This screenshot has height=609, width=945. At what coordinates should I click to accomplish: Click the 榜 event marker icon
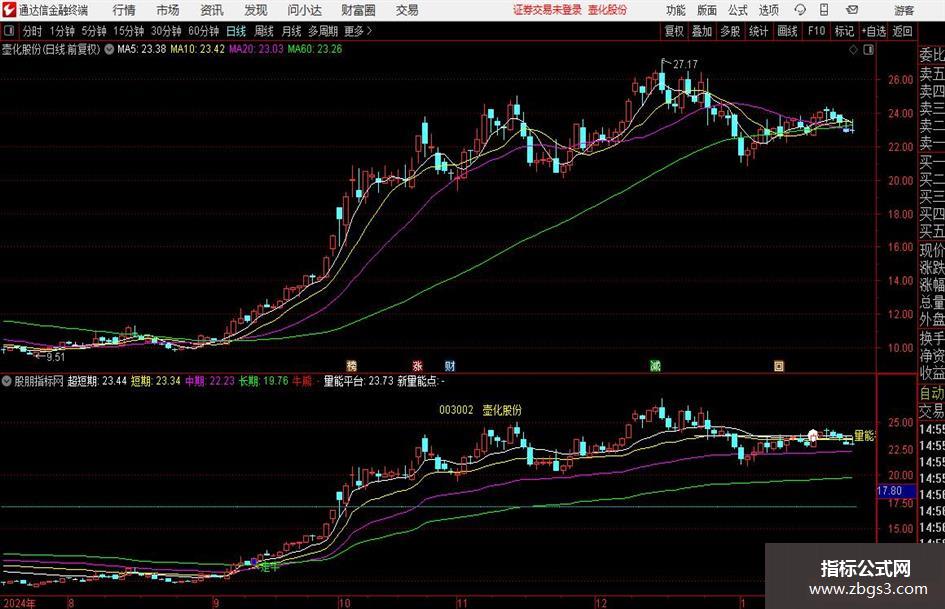pos(352,365)
